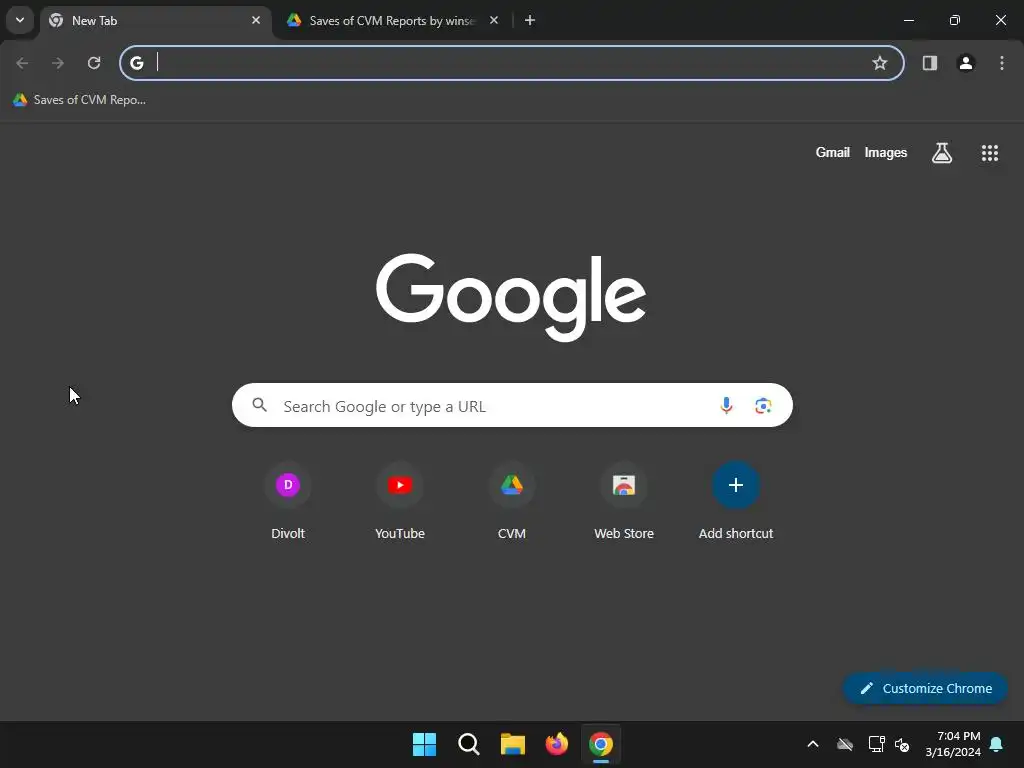Close the New Tab tab
Viewport: 1024px width, 768px height.
tap(256, 20)
